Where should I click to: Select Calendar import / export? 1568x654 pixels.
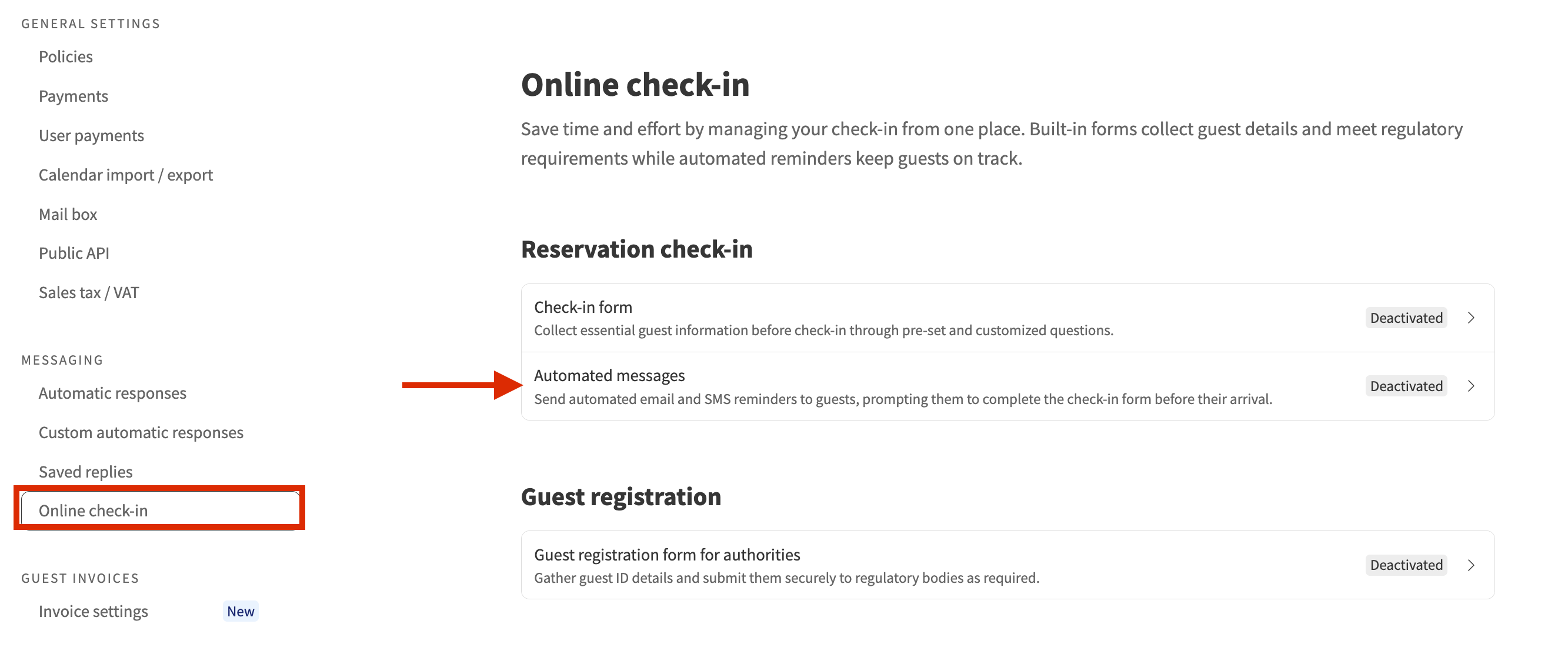click(125, 175)
